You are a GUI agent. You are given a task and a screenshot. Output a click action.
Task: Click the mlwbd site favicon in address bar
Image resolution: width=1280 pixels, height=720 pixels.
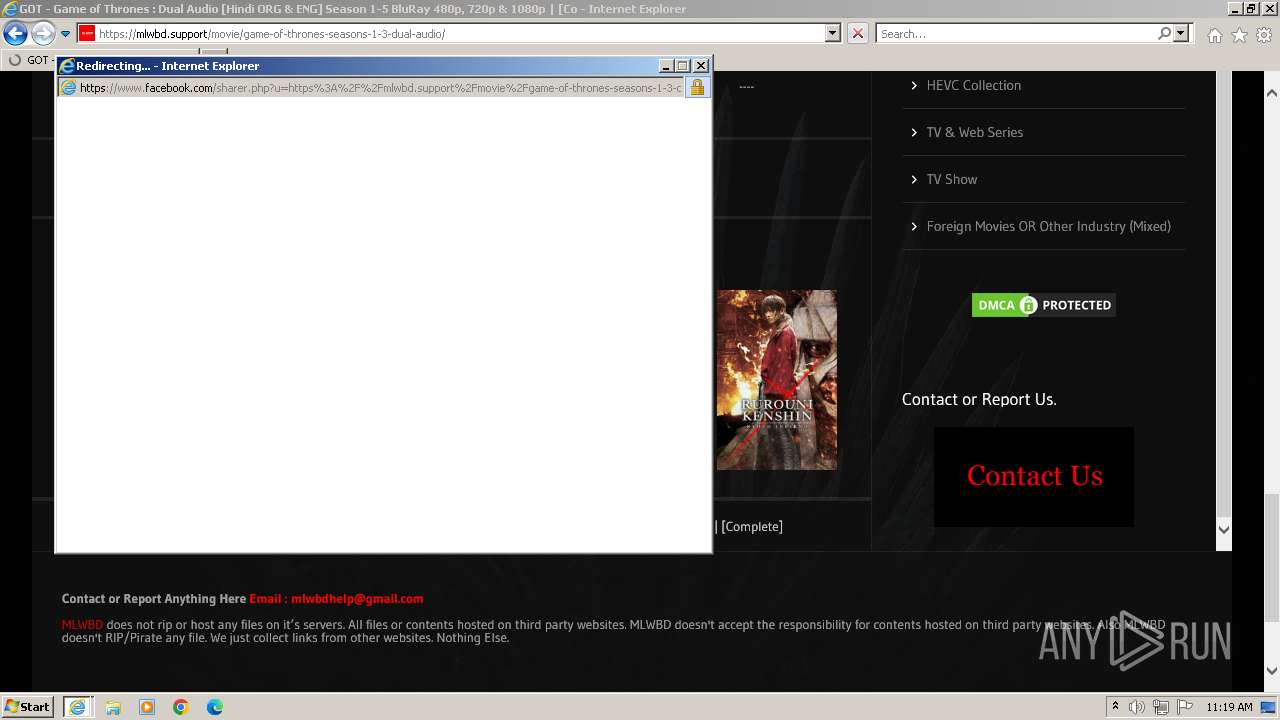click(x=87, y=34)
